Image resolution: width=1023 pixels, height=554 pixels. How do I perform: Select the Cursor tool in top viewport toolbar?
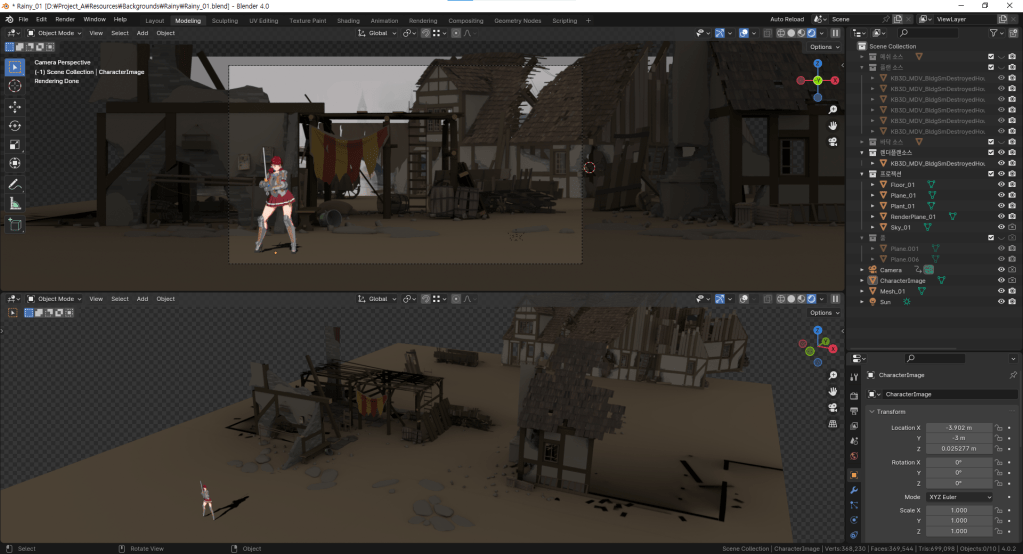15,87
